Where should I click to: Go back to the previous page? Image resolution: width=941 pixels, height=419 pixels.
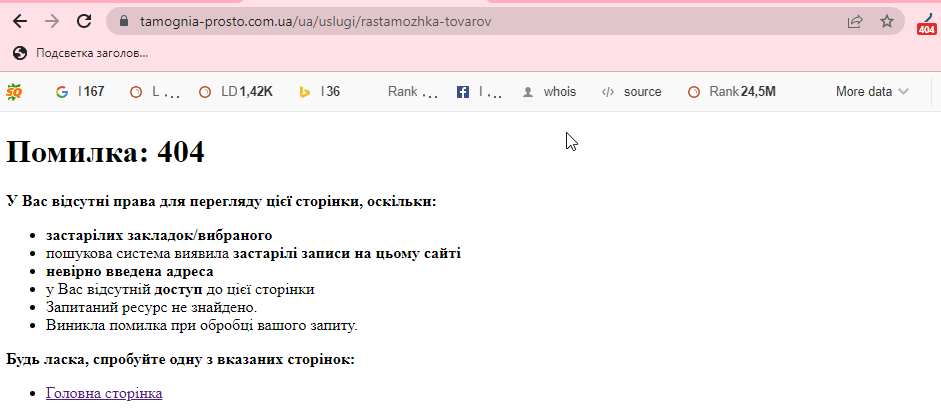pos(20,22)
